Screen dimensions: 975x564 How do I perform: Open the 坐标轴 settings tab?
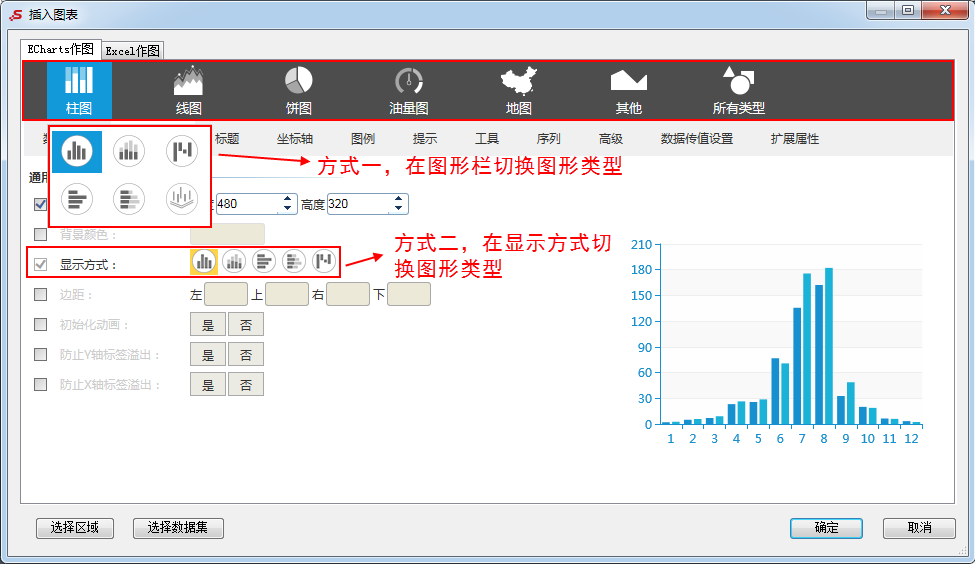pos(295,139)
